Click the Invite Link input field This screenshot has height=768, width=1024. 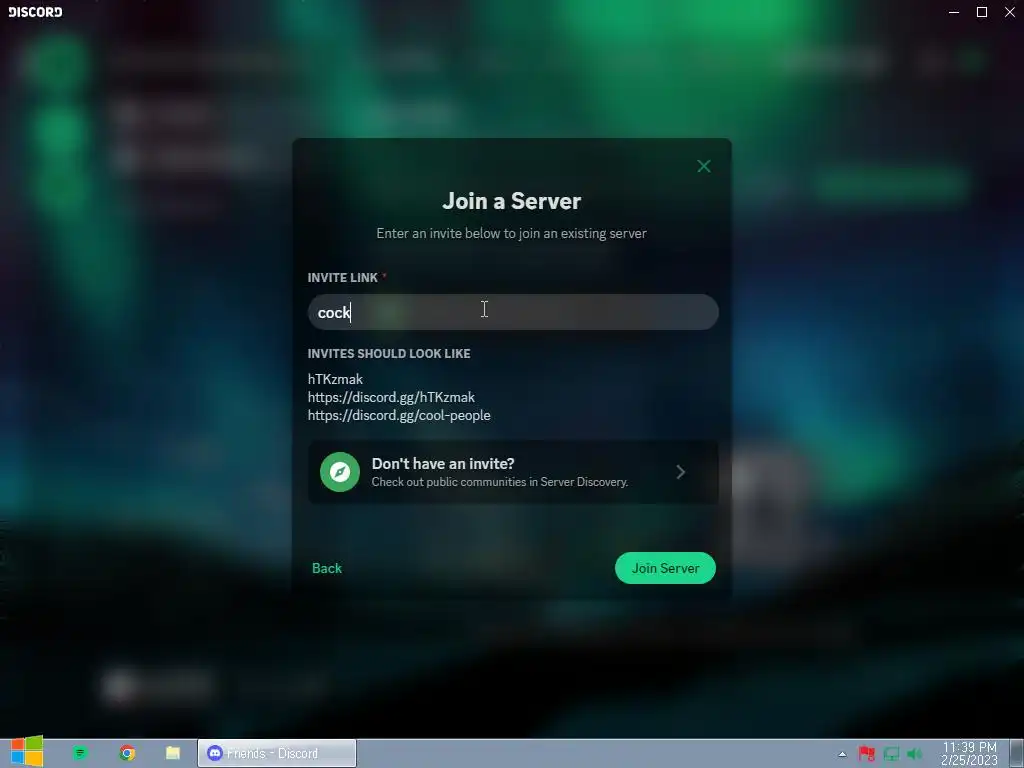point(513,312)
